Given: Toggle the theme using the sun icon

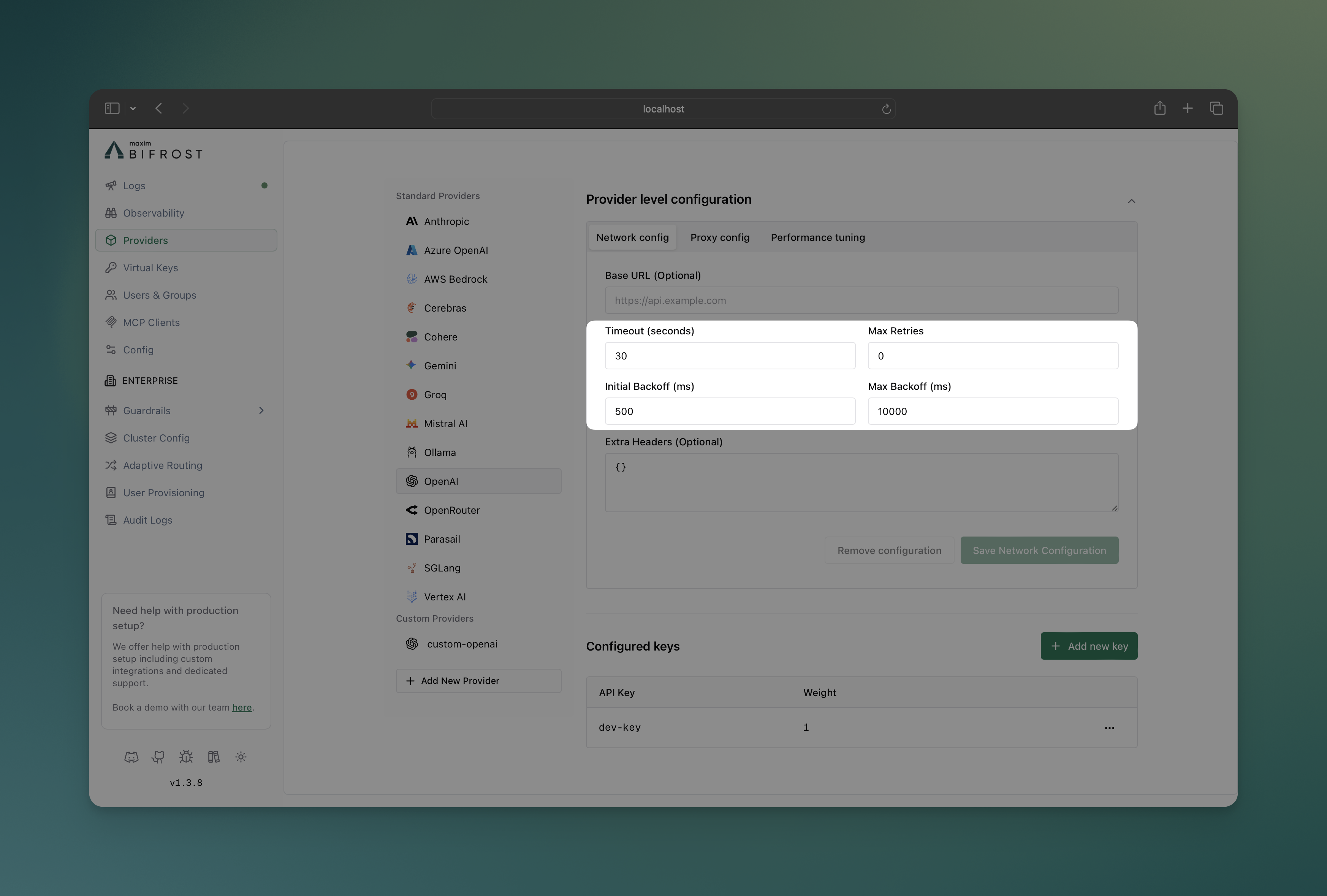Looking at the screenshot, I should 241,757.
